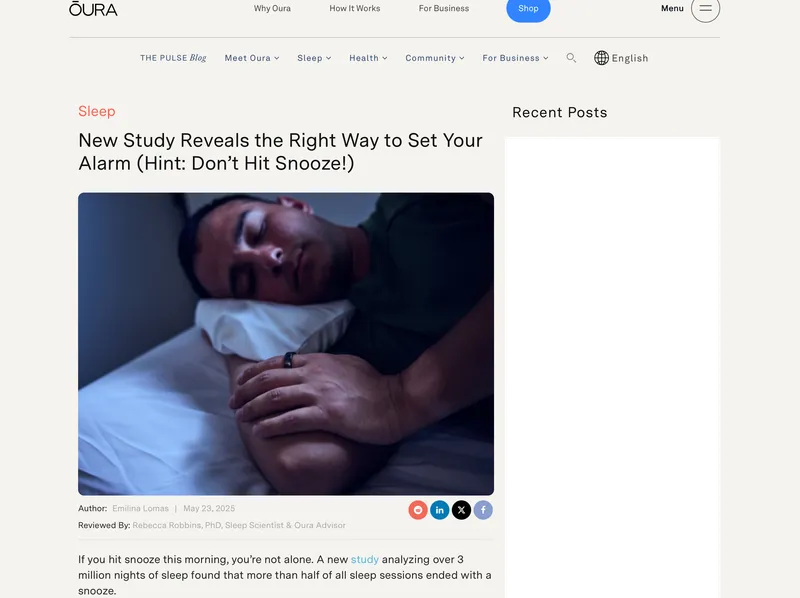Viewport: 800px width, 598px height.
Task: Click the blue Shop button
Action: 528,9
